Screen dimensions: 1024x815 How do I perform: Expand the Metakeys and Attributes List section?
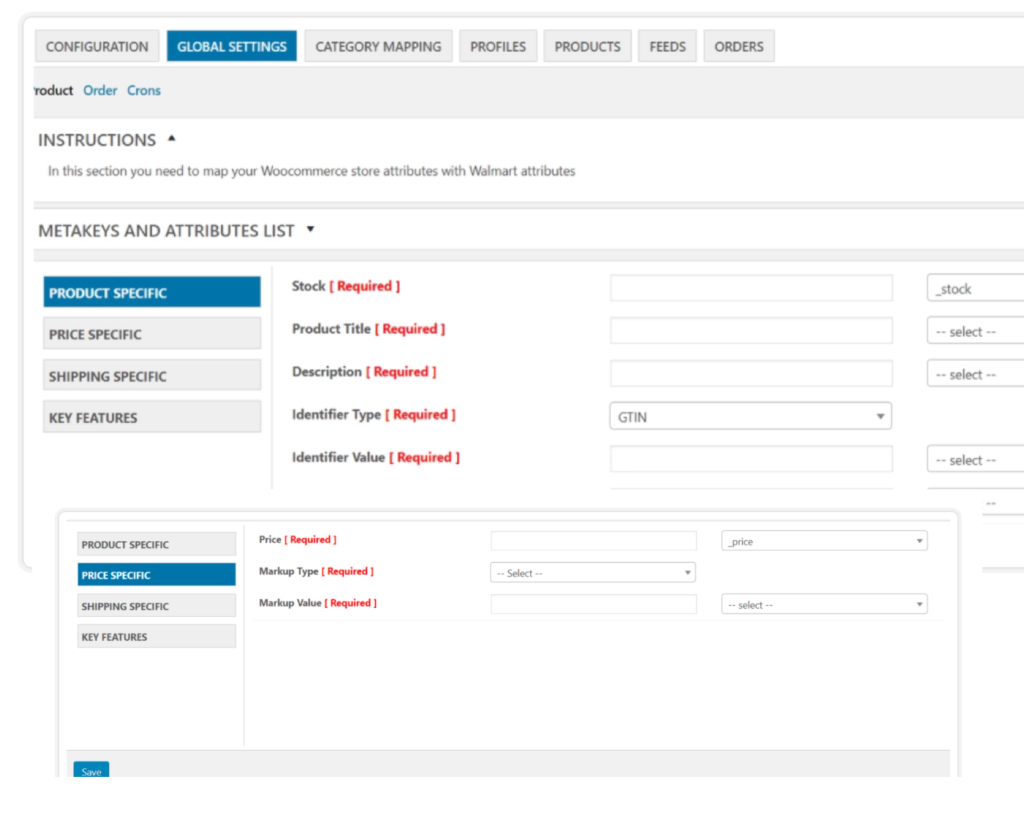pos(310,230)
